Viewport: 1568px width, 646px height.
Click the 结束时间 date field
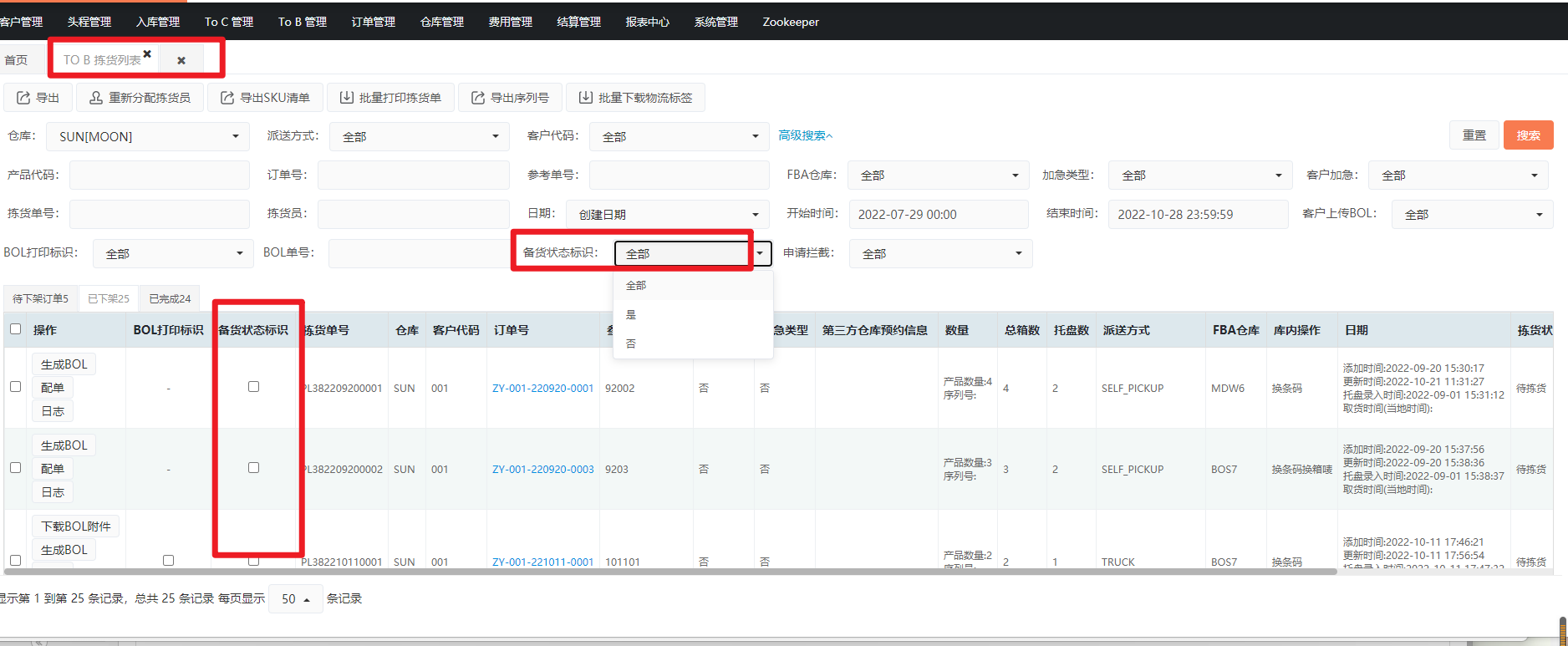1199,215
